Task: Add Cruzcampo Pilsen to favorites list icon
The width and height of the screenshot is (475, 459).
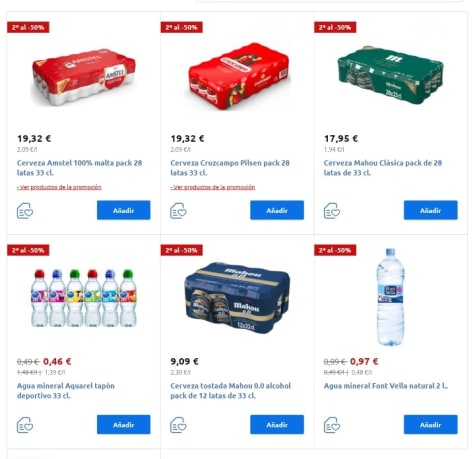Action: tap(178, 211)
